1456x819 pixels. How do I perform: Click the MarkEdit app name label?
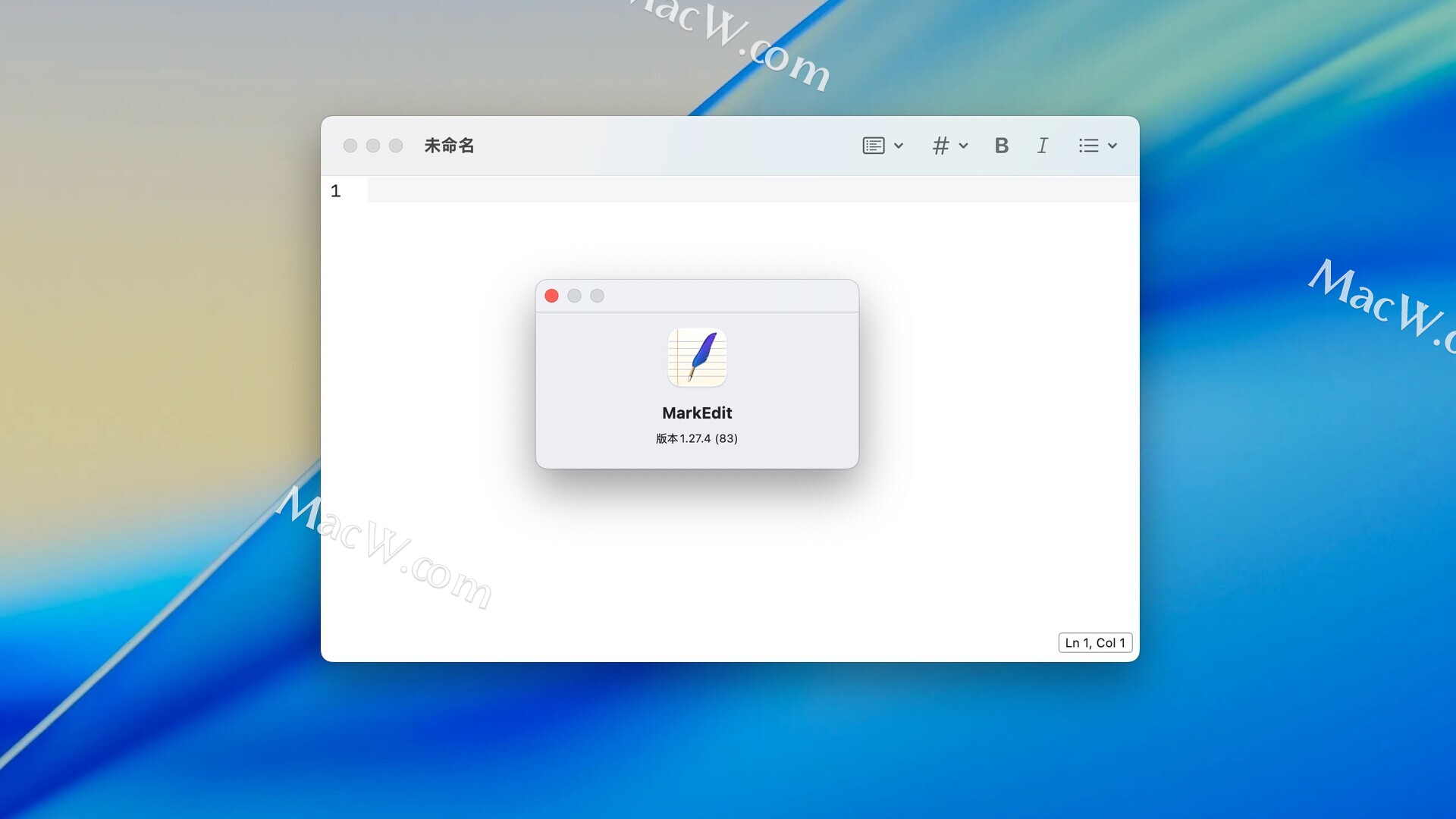(x=697, y=413)
